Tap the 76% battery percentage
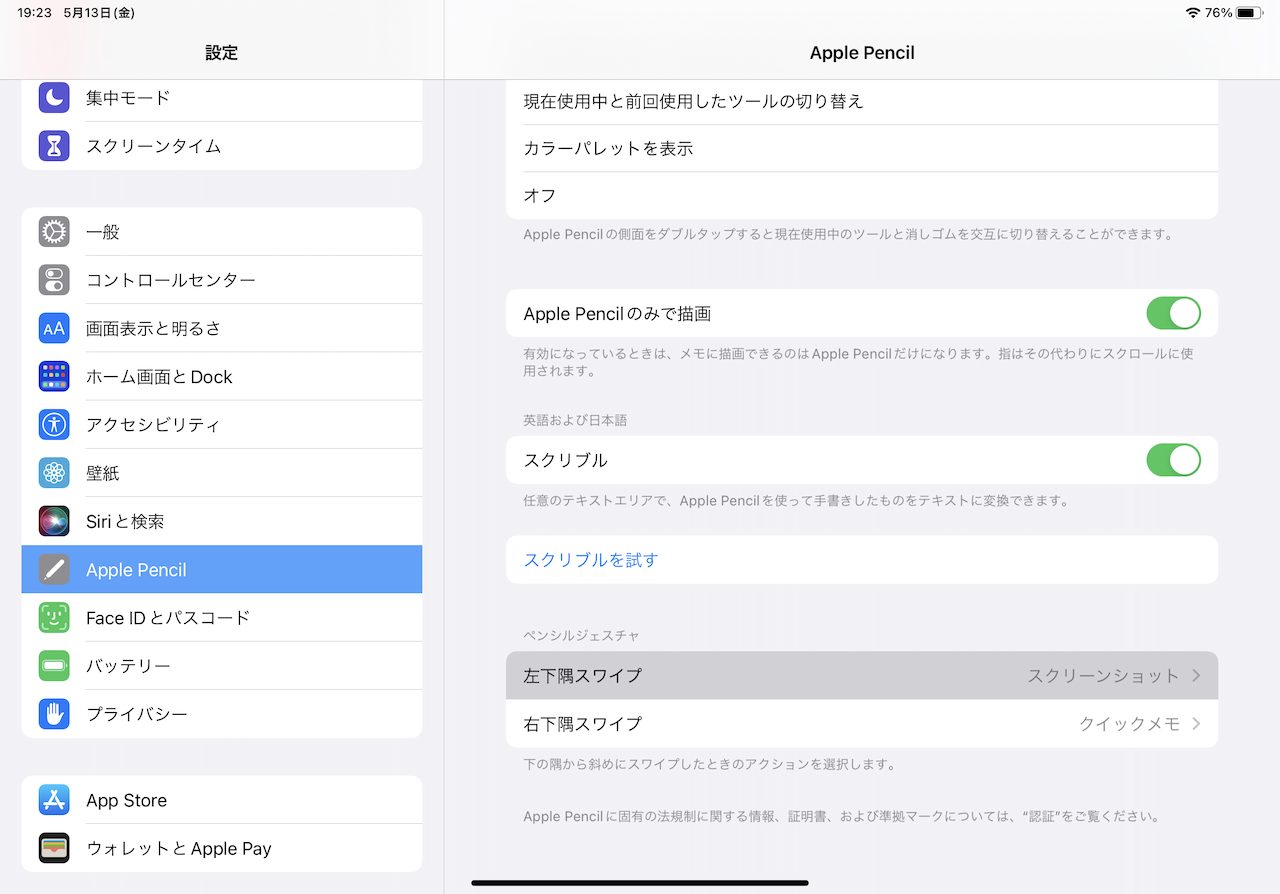The image size is (1280, 894). 1218,13
